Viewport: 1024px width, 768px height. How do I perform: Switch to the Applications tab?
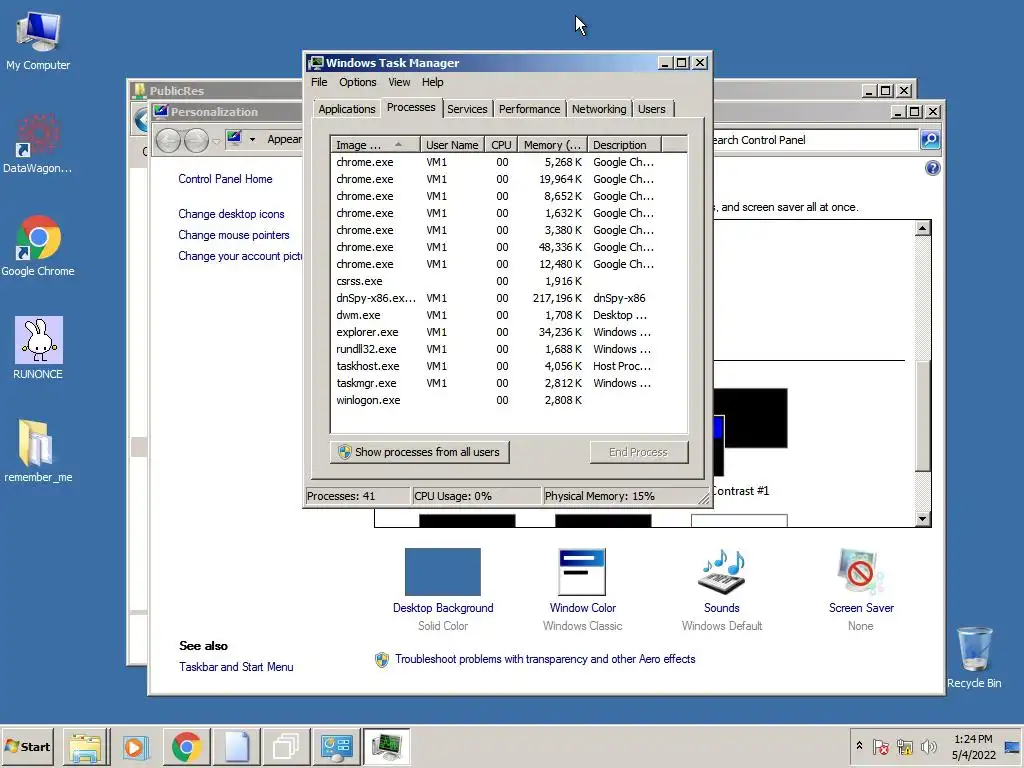[347, 109]
